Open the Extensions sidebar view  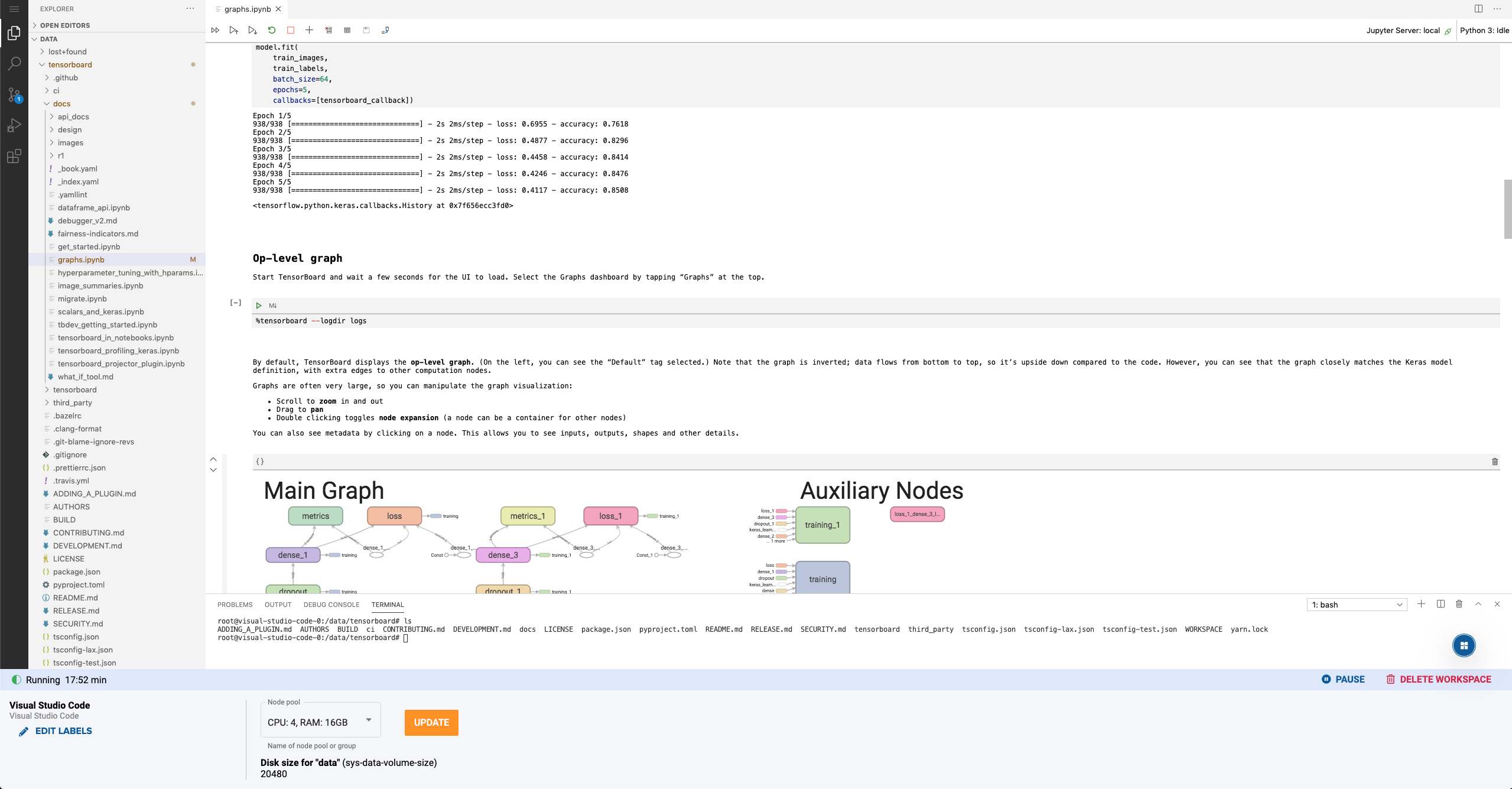point(14,157)
